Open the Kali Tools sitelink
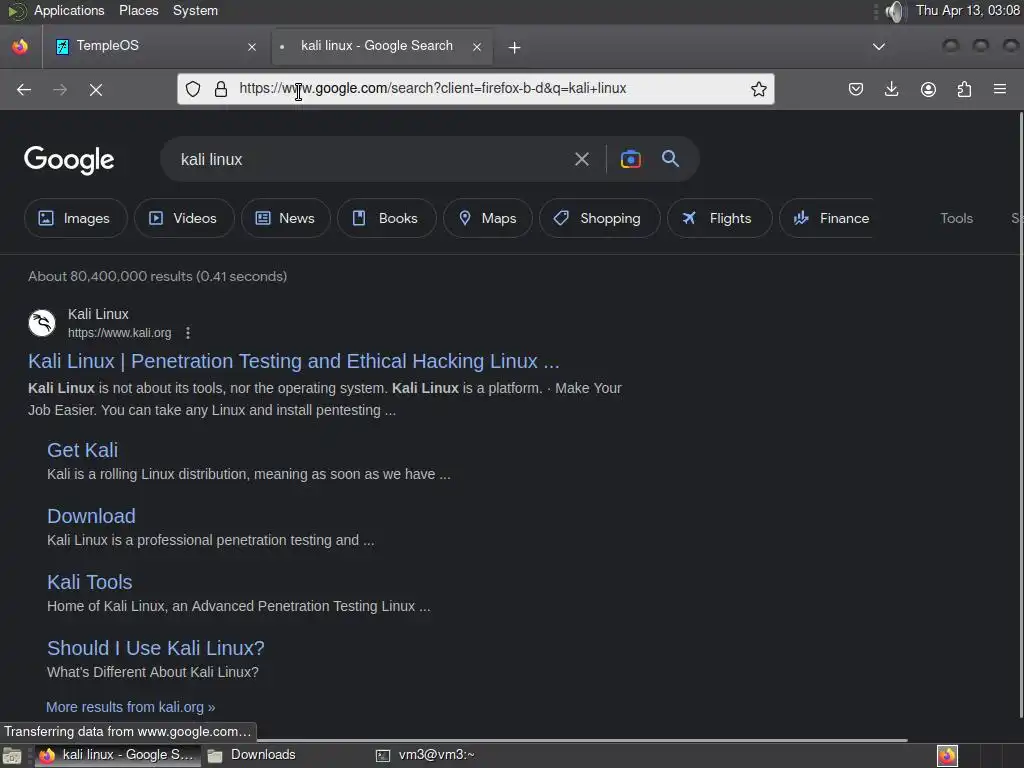This screenshot has height=768, width=1024. point(89,582)
